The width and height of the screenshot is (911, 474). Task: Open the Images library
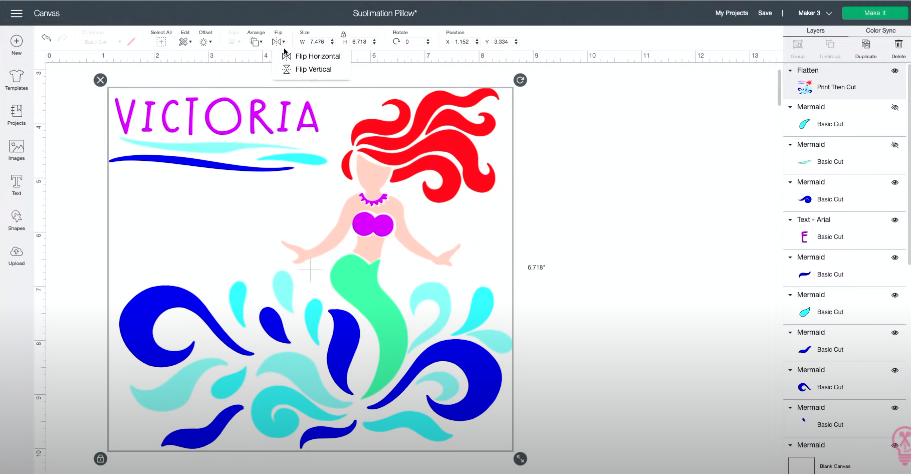(16, 150)
